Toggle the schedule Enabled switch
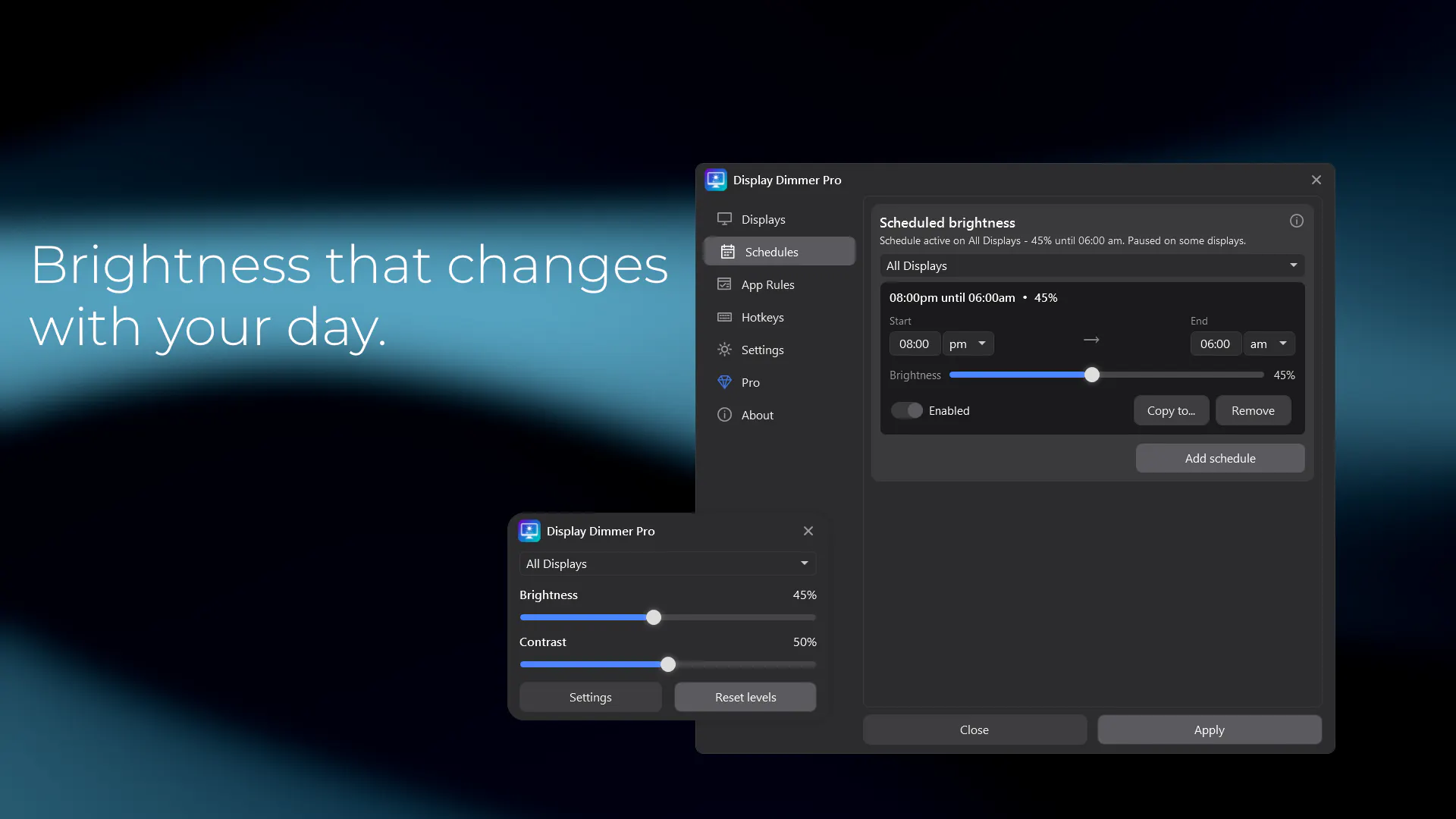This screenshot has width=1456, height=819. 907,410
